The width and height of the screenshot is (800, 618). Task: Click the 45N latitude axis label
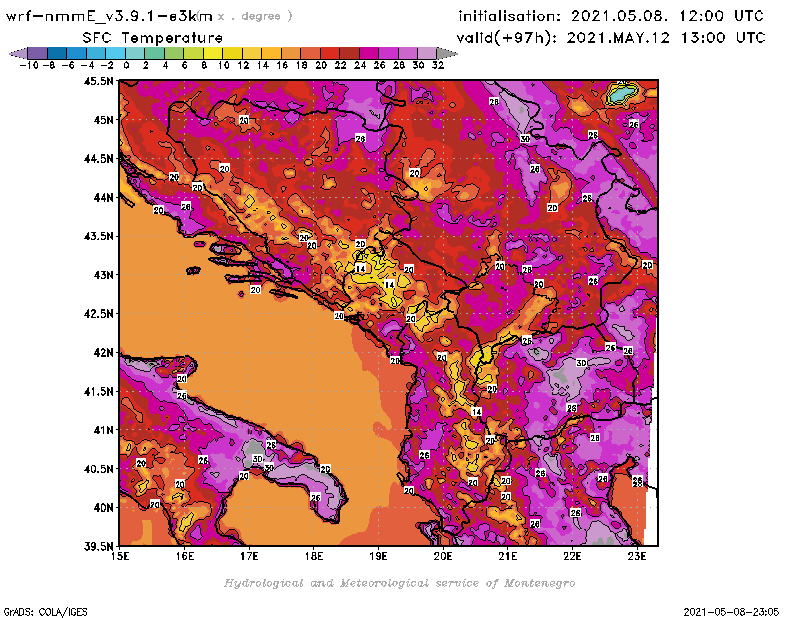[x=103, y=120]
